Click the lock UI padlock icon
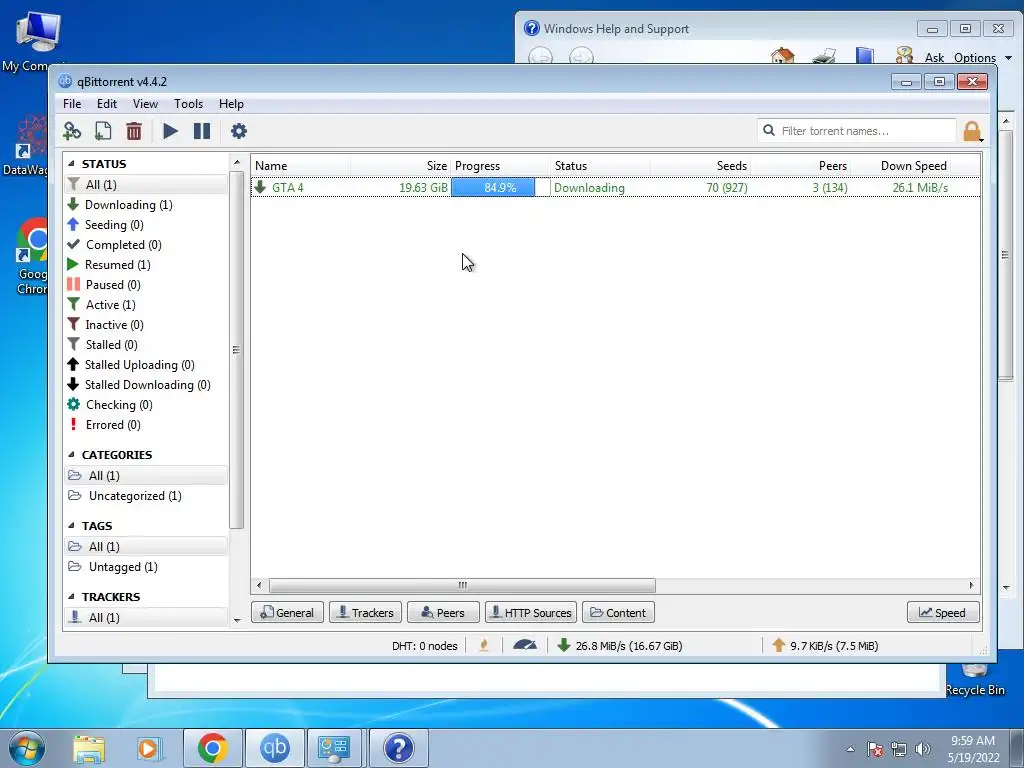 pyautogui.click(x=972, y=131)
